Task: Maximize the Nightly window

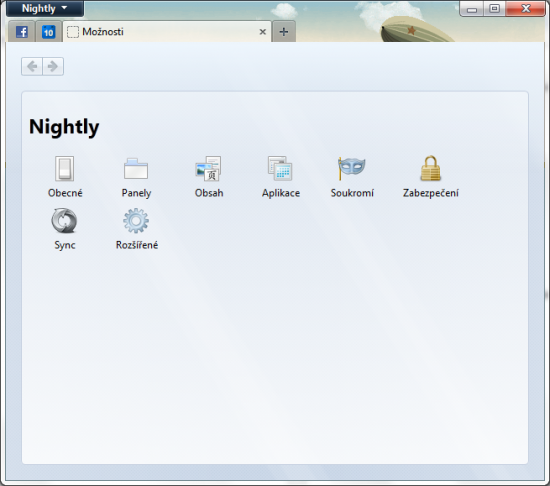Action: (495, 9)
